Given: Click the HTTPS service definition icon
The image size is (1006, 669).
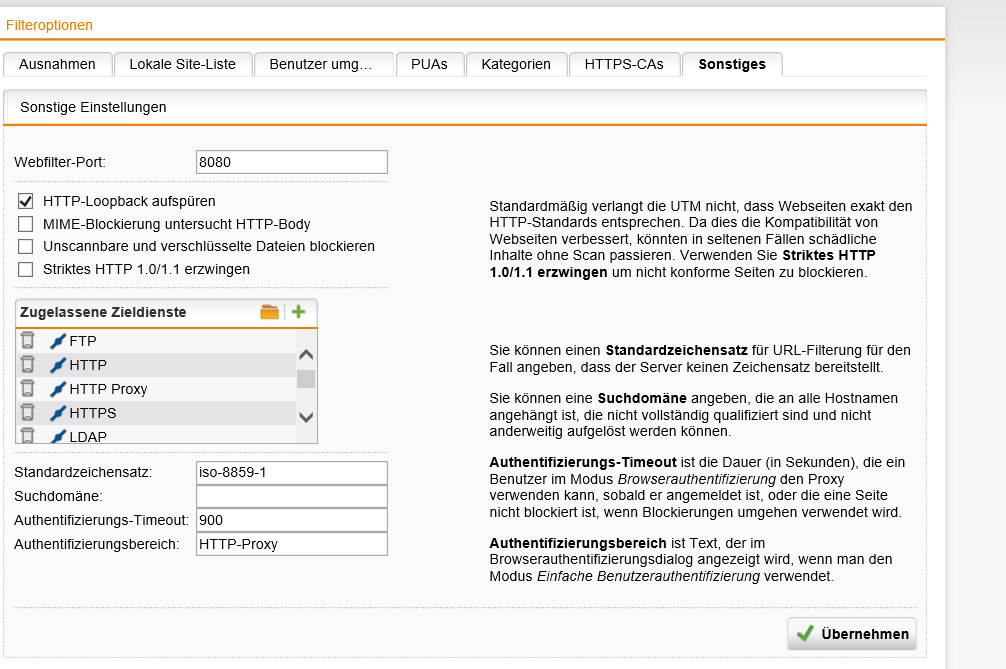Looking at the screenshot, I should tap(58, 413).
